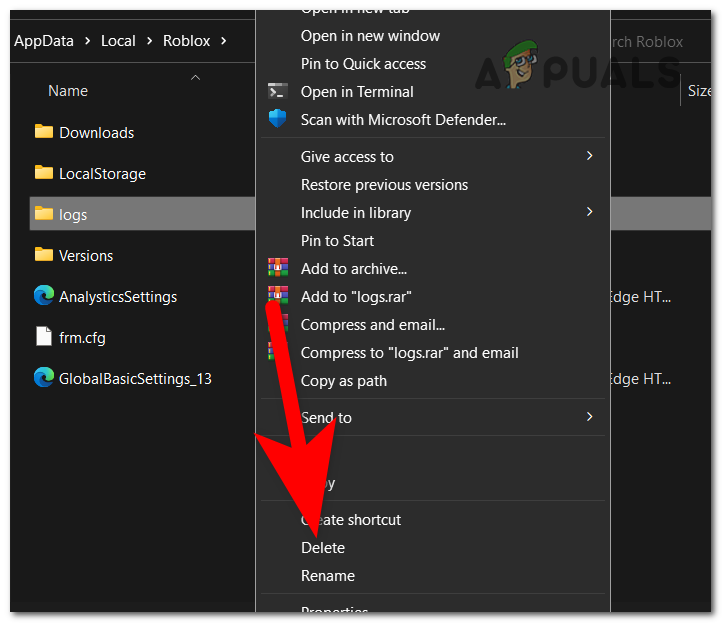The image size is (722, 623).
Task: Expand the Include in library submenu arrow
Action: 590,212
